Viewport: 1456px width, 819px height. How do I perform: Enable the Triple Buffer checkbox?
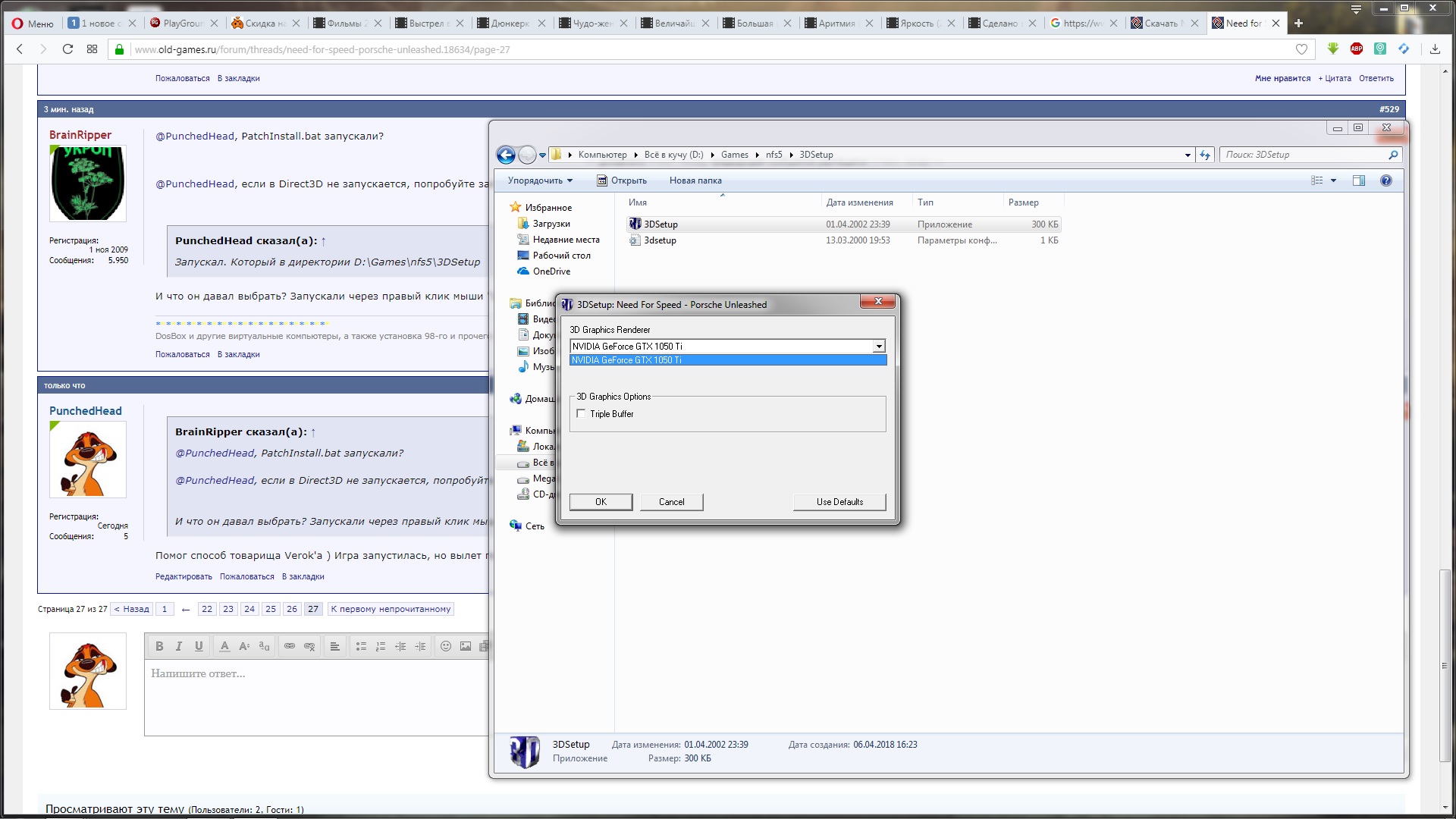[x=581, y=414]
